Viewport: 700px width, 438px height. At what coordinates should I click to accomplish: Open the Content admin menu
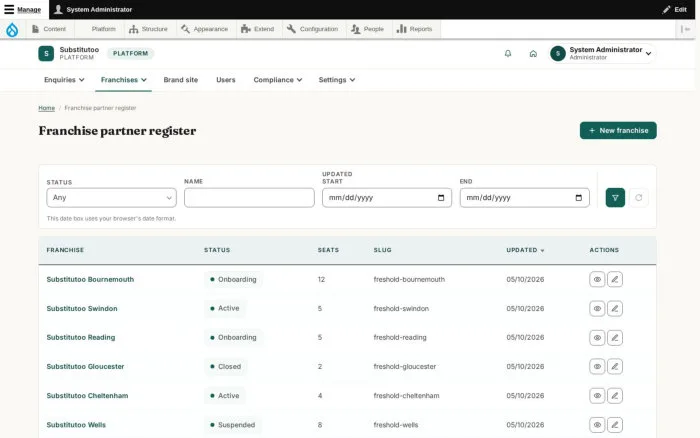[x=49, y=29]
